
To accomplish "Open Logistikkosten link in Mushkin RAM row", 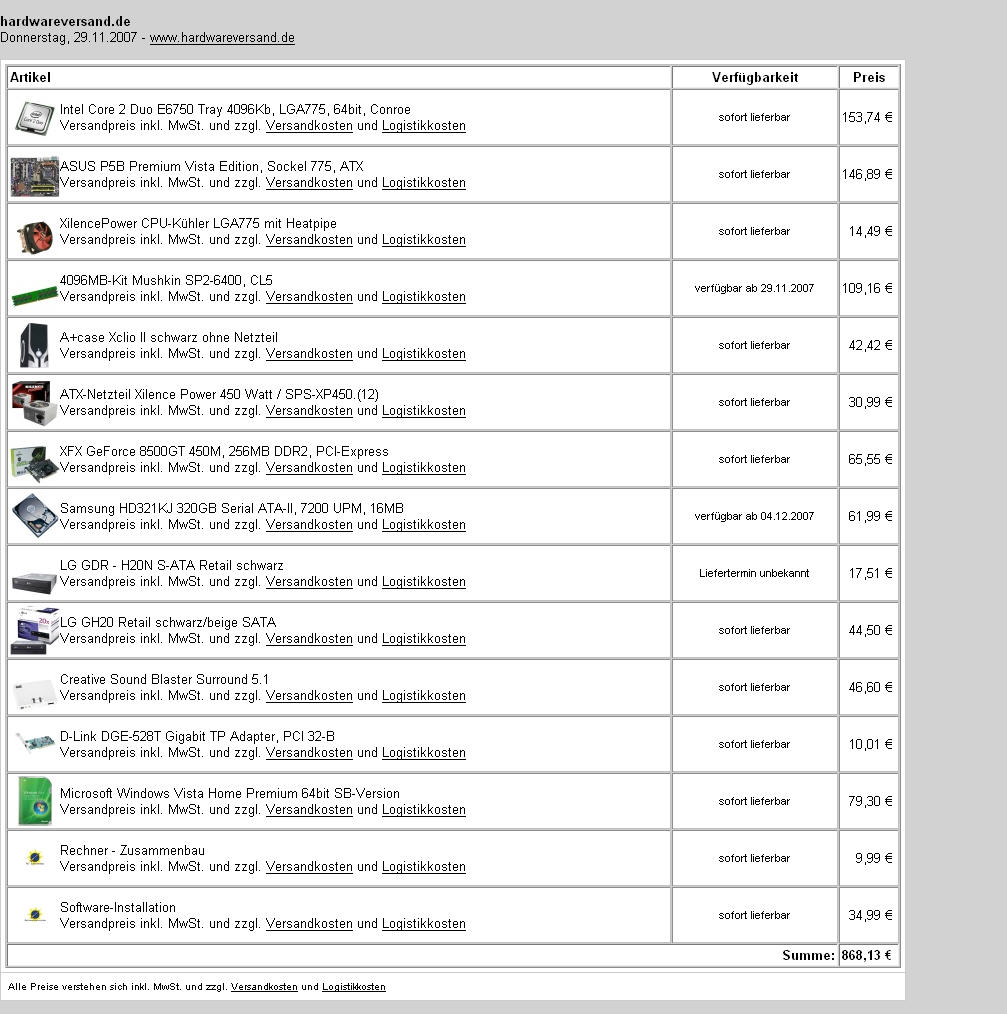I will click(x=424, y=297).
